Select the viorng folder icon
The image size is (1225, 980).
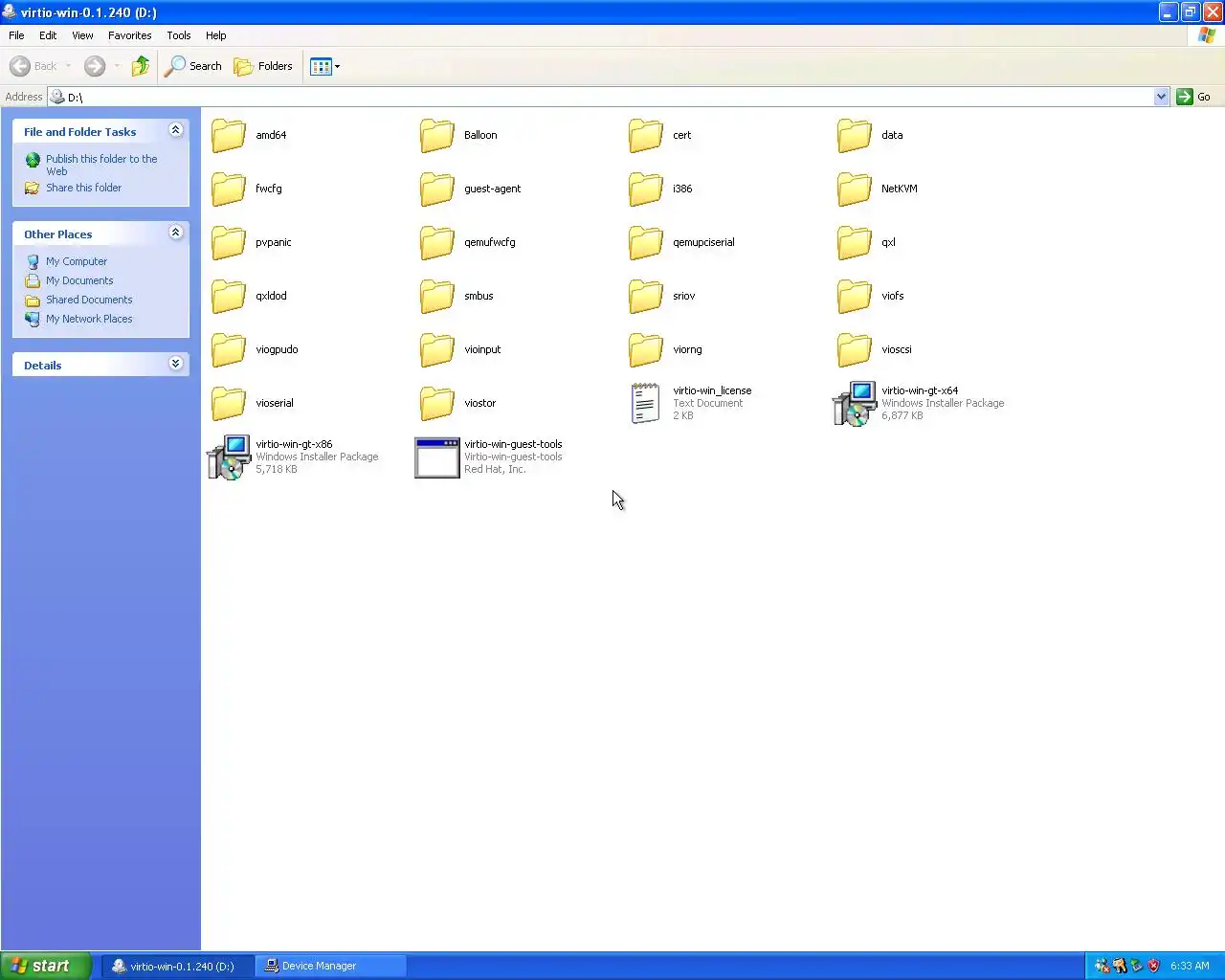[x=646, y=349]
